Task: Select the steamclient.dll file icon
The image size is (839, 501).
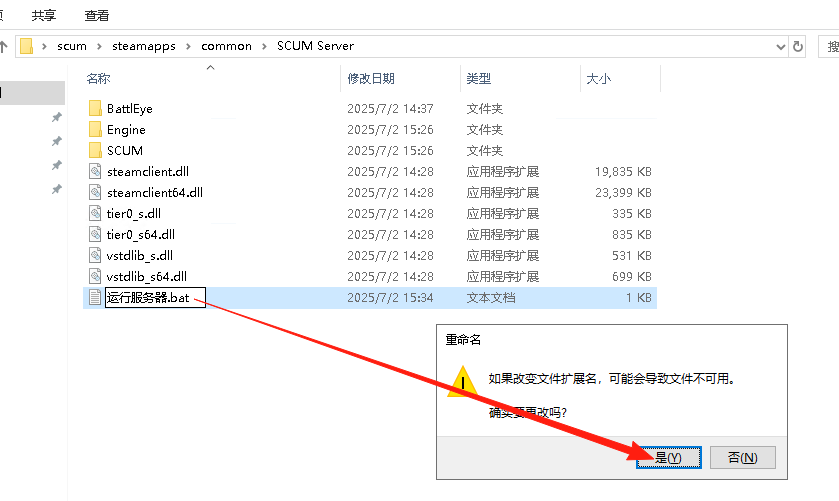Action: 95,171
